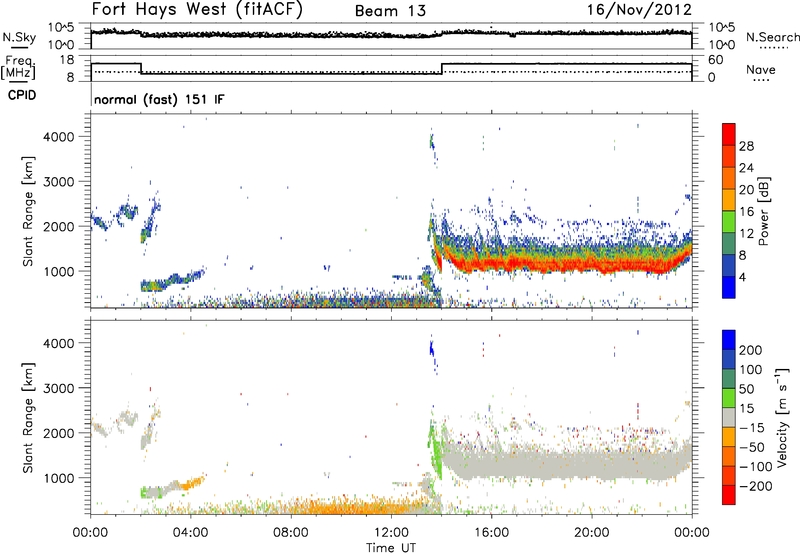Click the '4' power colorbar tick value
800x554 pixels.
coord(742,277)
